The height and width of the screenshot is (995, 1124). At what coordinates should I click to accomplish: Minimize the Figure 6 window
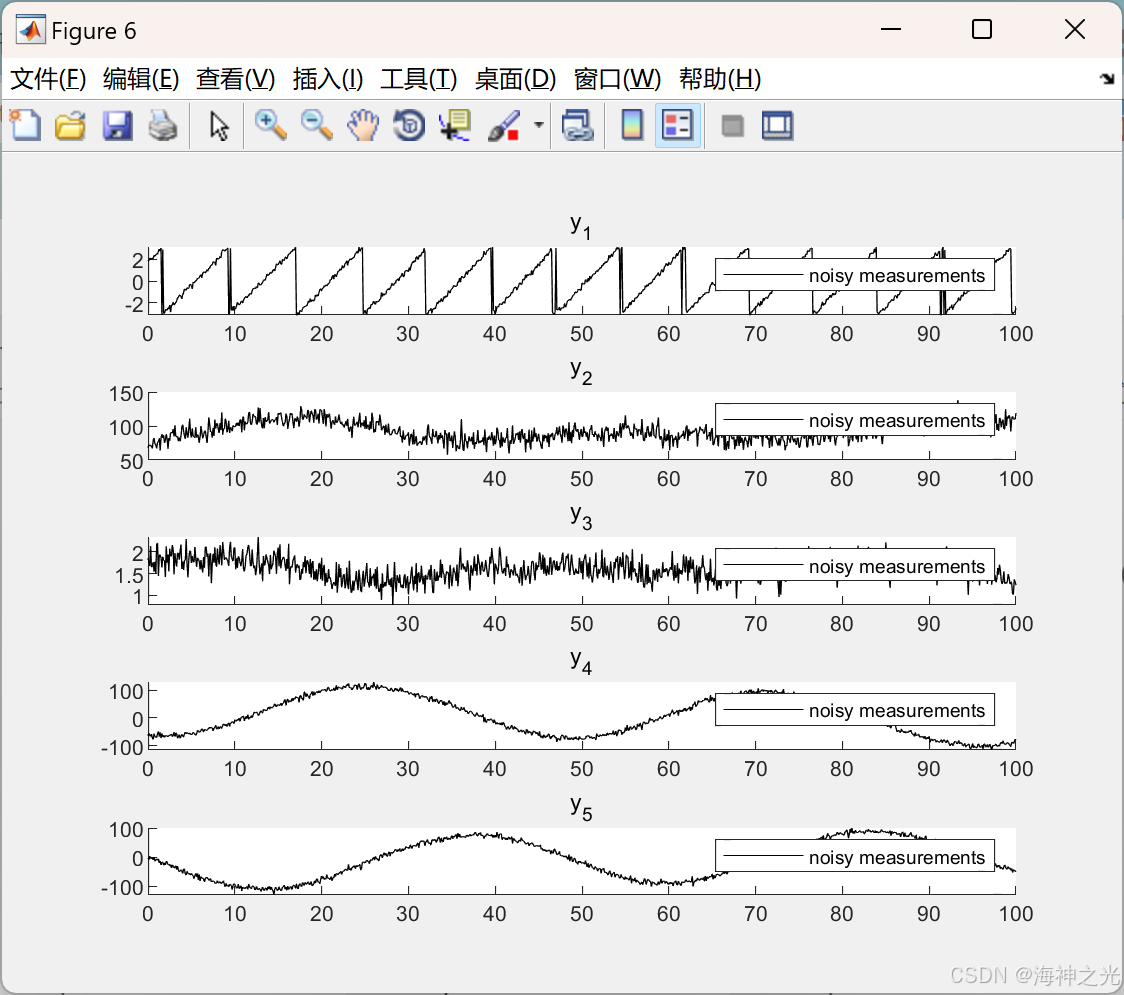[890, 29]
